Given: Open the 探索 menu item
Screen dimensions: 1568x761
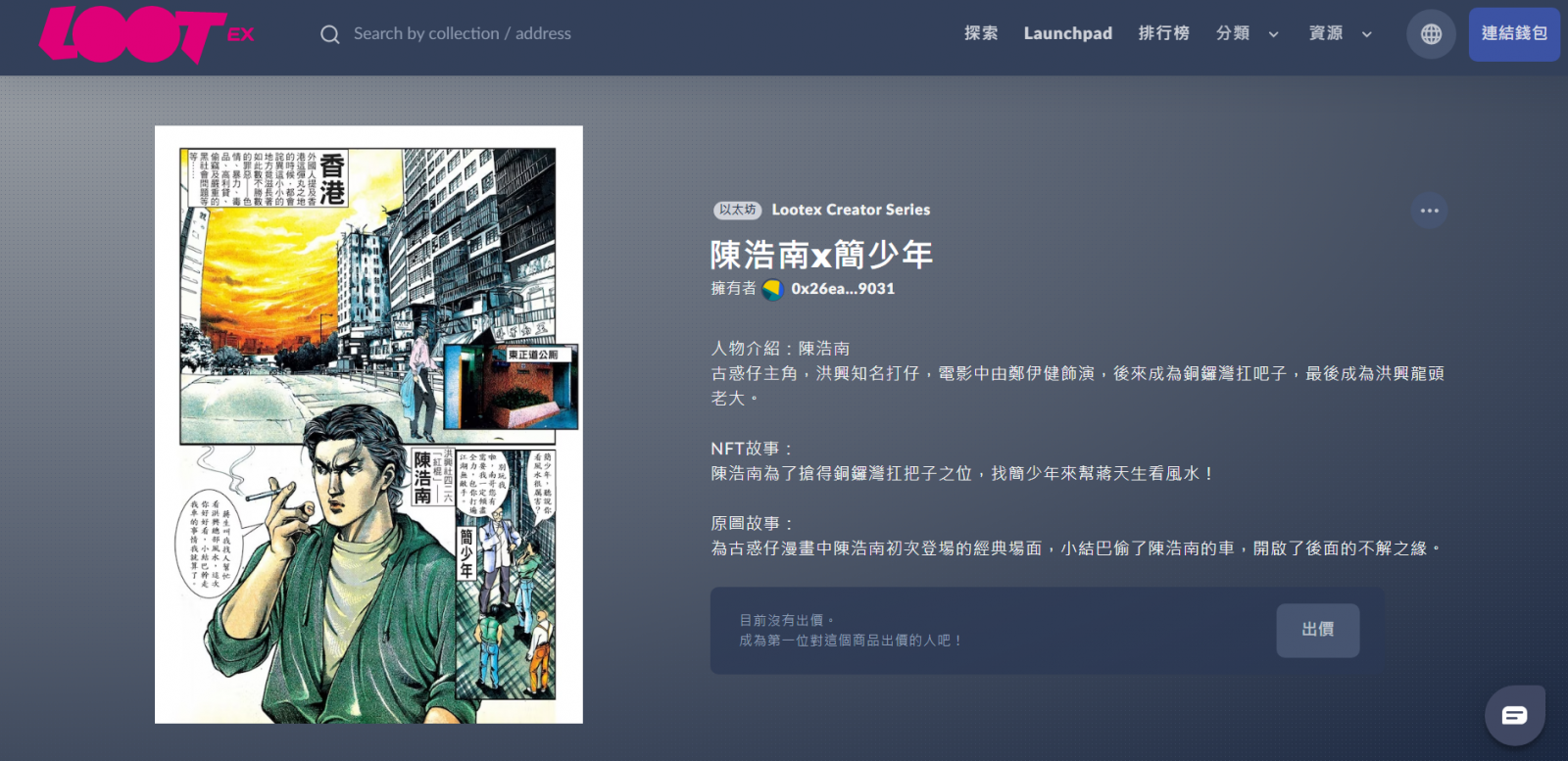Looking at the screenshot, I should point(981,33).
